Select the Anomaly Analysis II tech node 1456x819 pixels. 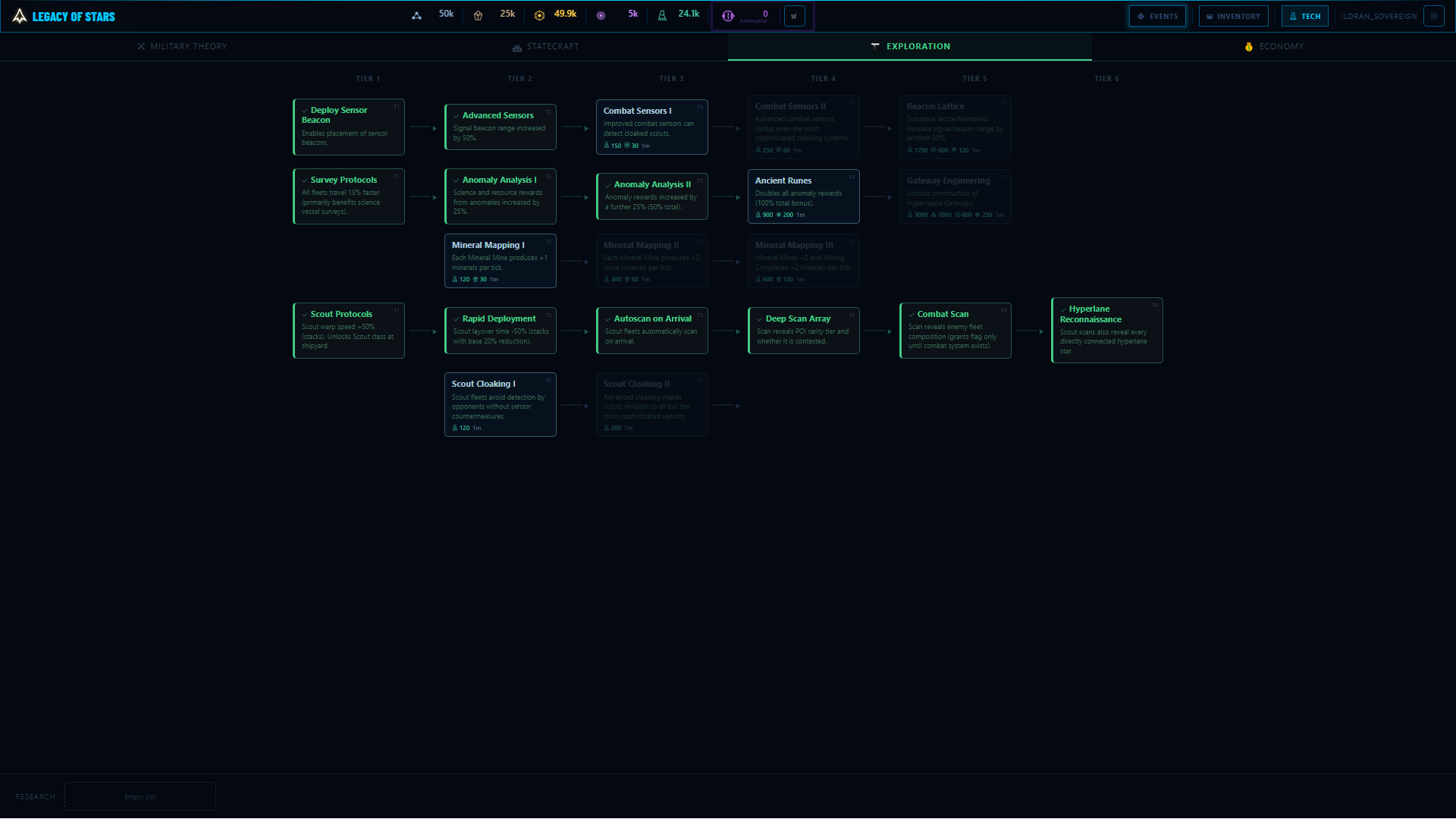tap(652, 196)
